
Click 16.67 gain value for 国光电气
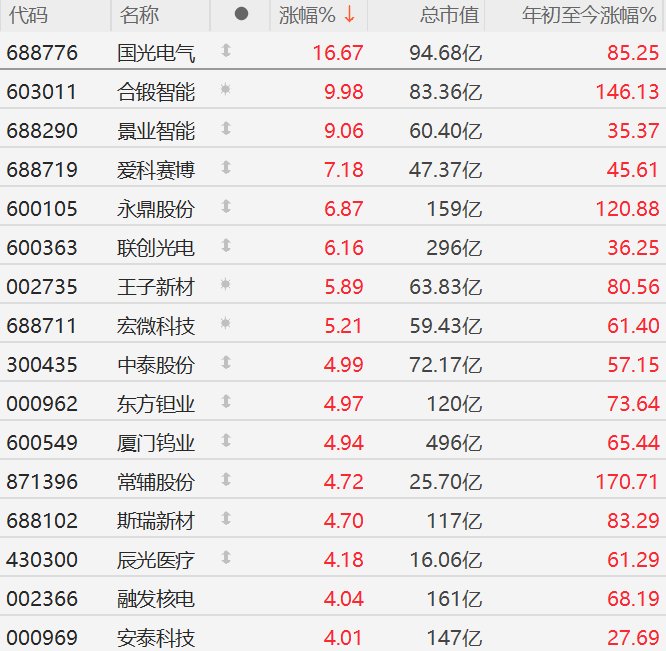click(338, 54)
